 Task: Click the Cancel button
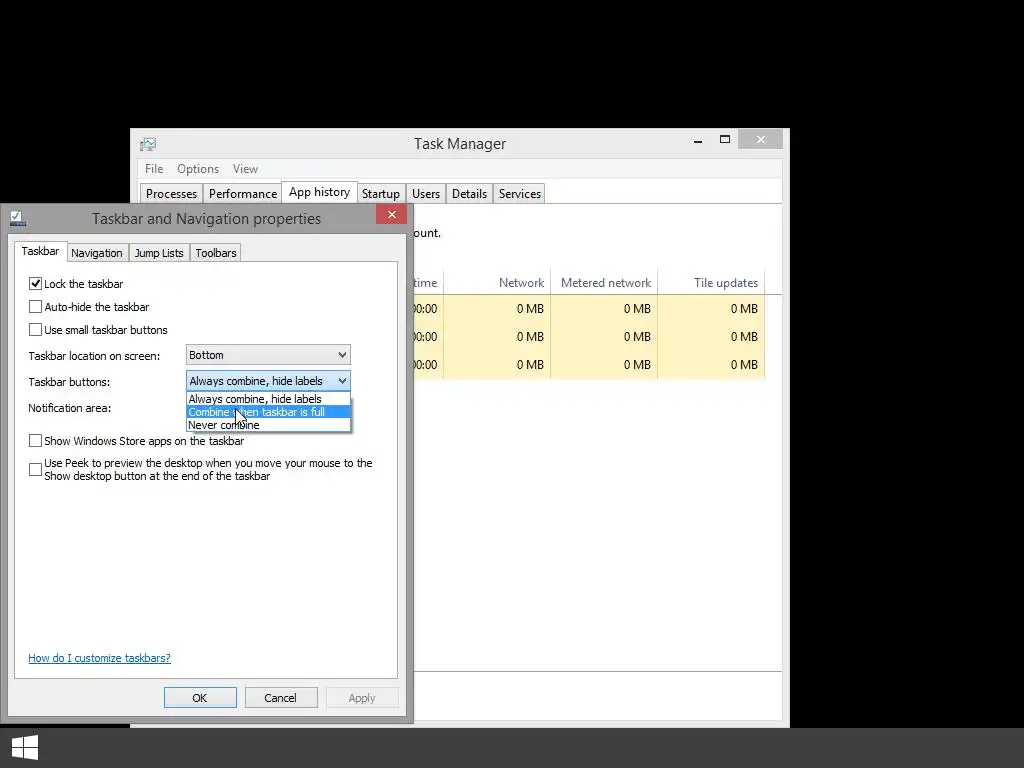coord(281,697)
